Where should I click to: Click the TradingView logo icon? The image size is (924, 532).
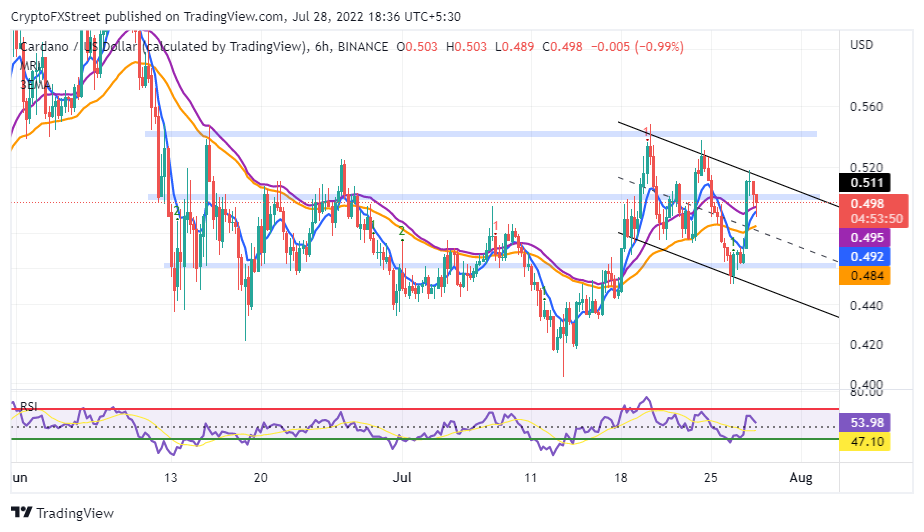pyautogui.click(x=21, y=513)
